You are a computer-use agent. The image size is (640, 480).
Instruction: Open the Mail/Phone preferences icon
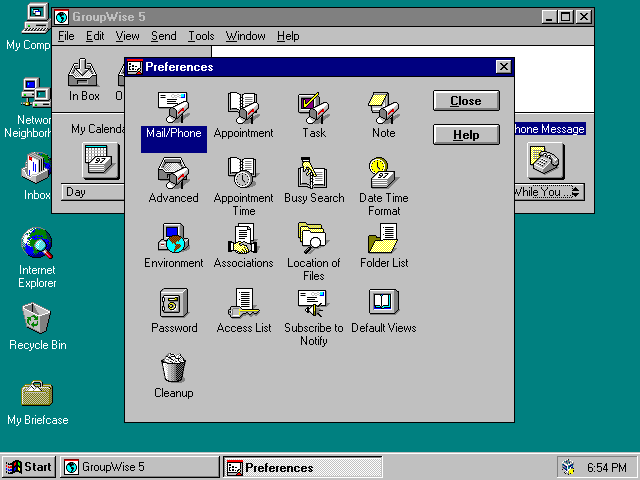pos(173,108)
